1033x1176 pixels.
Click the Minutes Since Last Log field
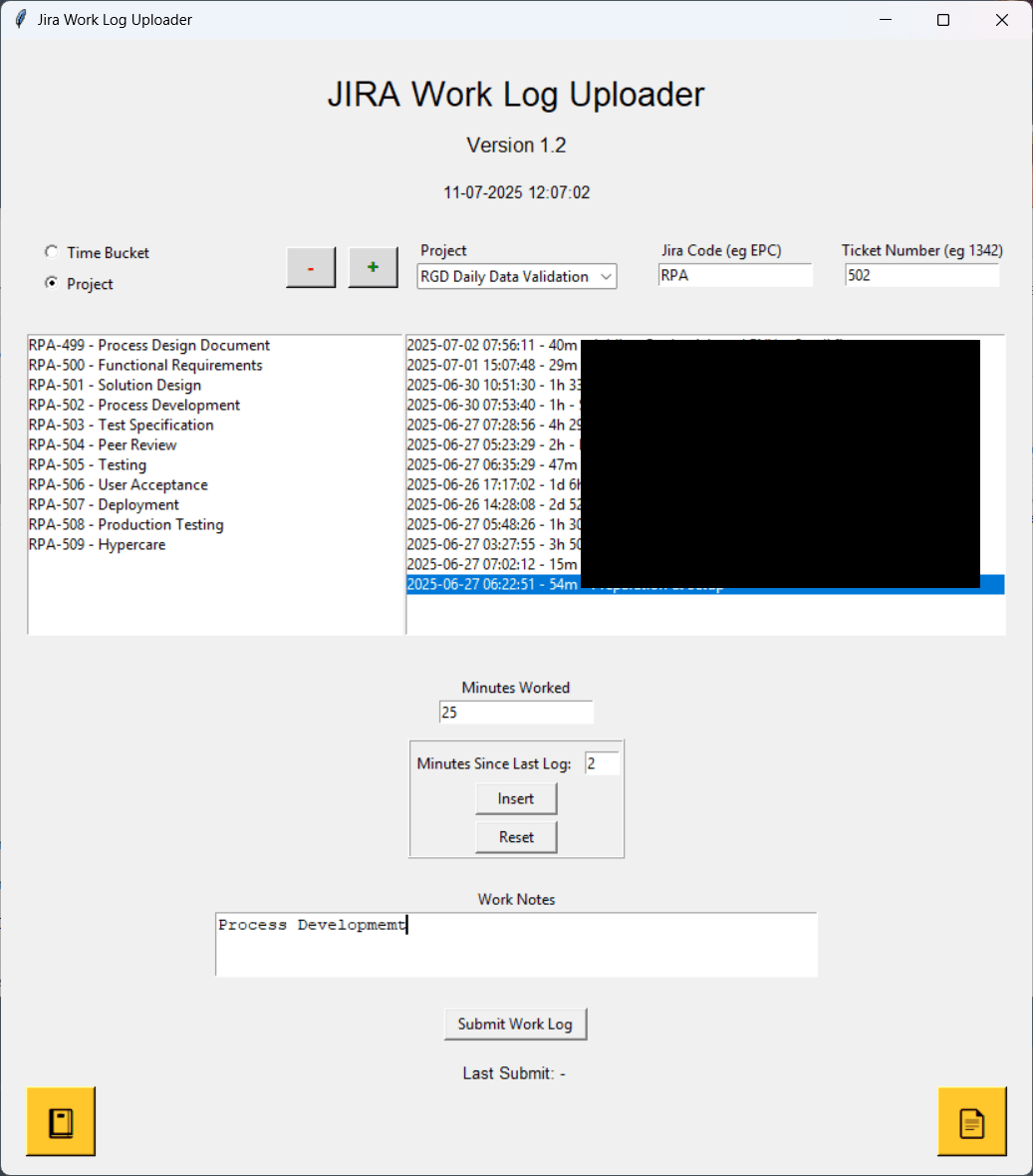(602, 762)
